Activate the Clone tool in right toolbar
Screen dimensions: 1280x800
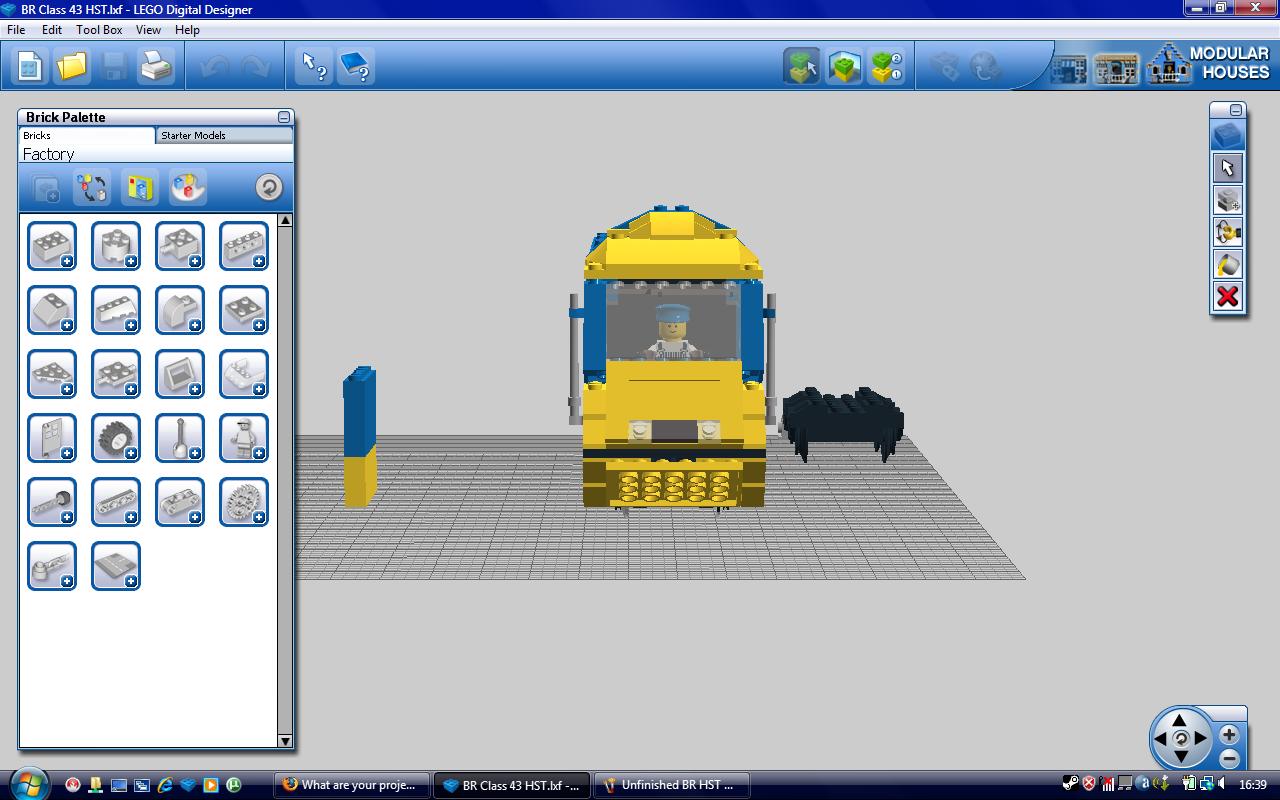coord(1227,200)
